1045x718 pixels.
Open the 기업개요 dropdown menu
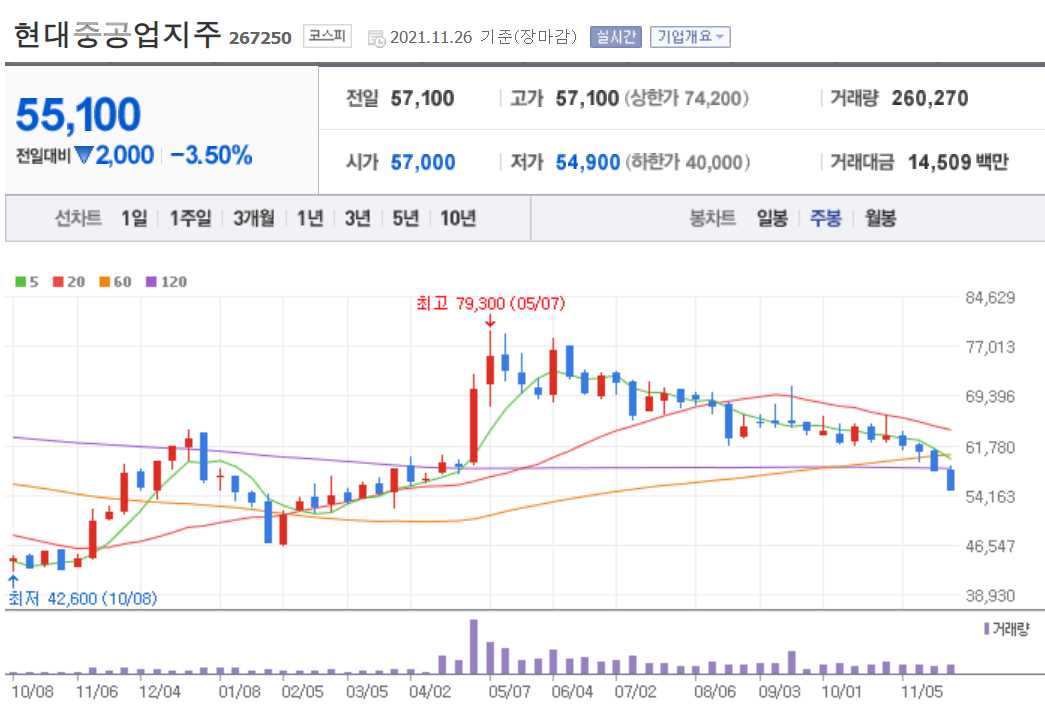point(693,37)
